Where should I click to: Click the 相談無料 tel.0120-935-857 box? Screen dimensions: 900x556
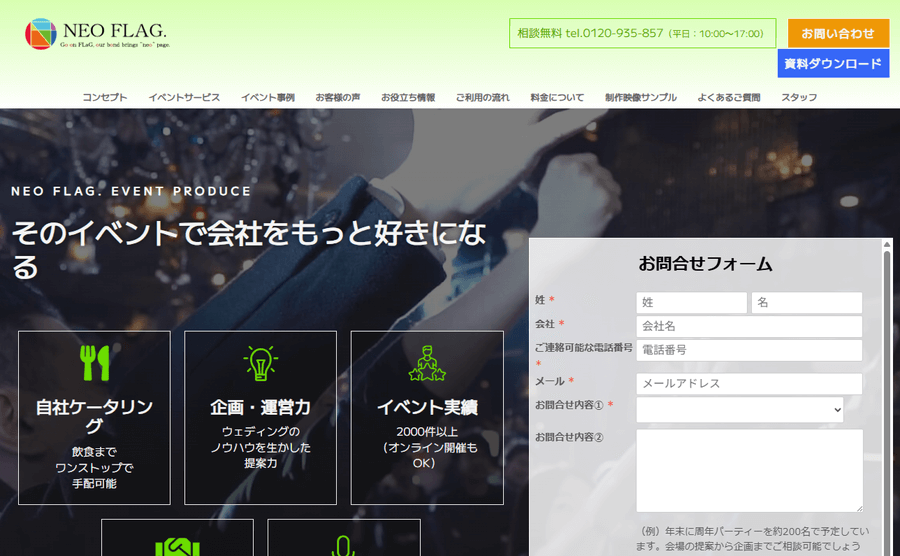pos(642,33)
